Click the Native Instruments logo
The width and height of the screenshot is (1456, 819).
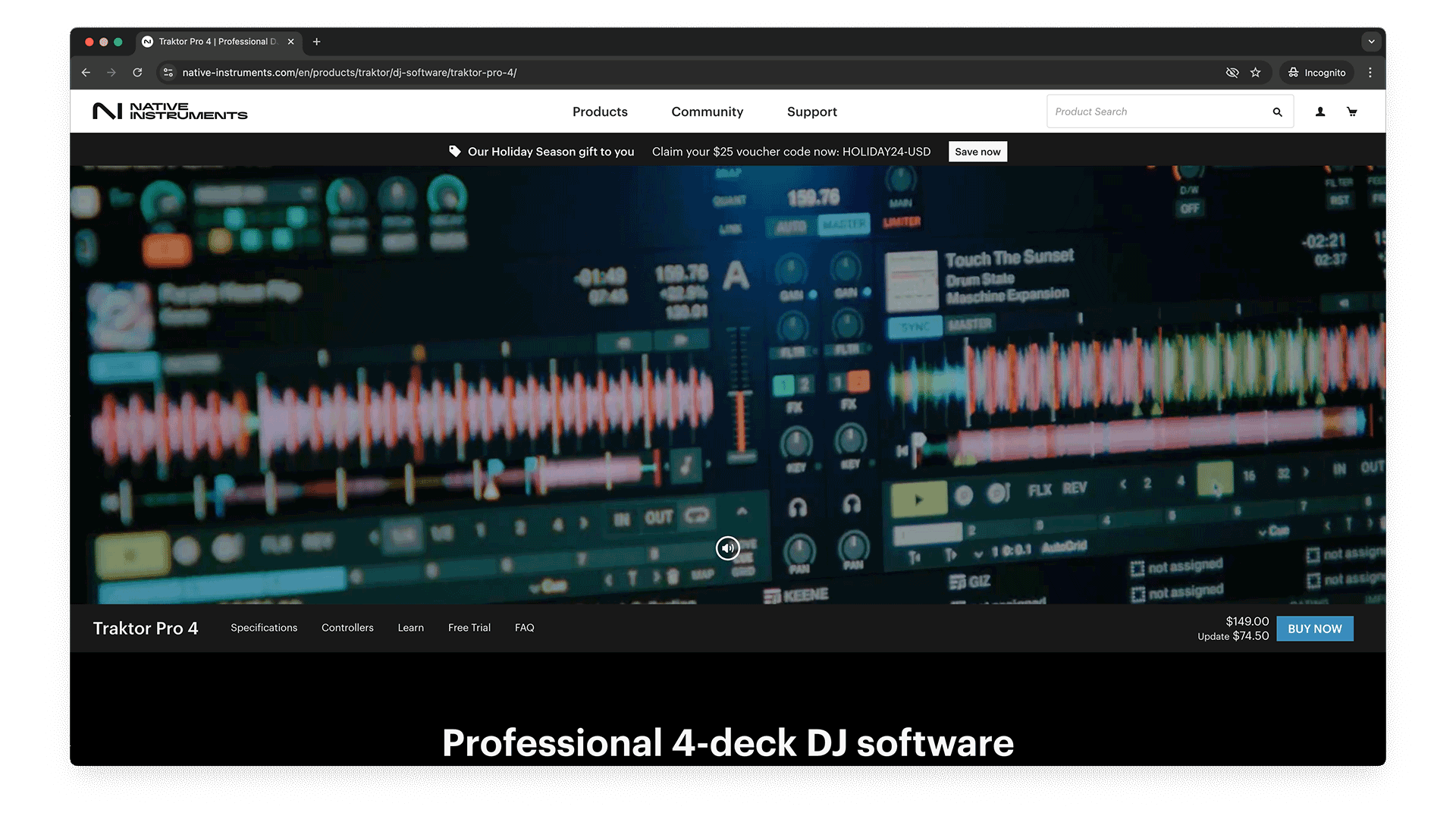pyautogui.click(x=170, y=111)
